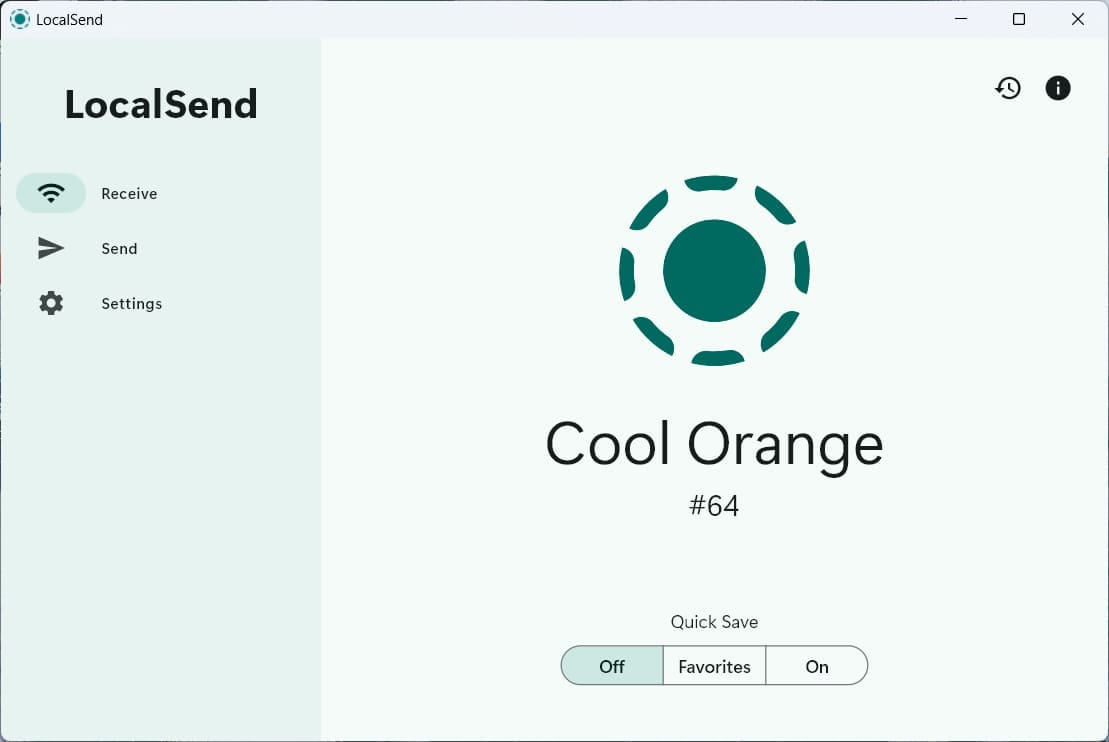Click the large LocalSend logo circle
The height and width of the screenshot is (742, 1109).
pos(714,270)
